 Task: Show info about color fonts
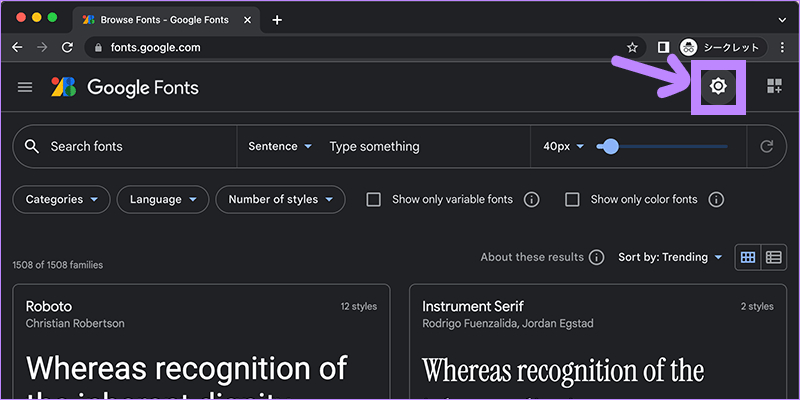click(716, 199)
